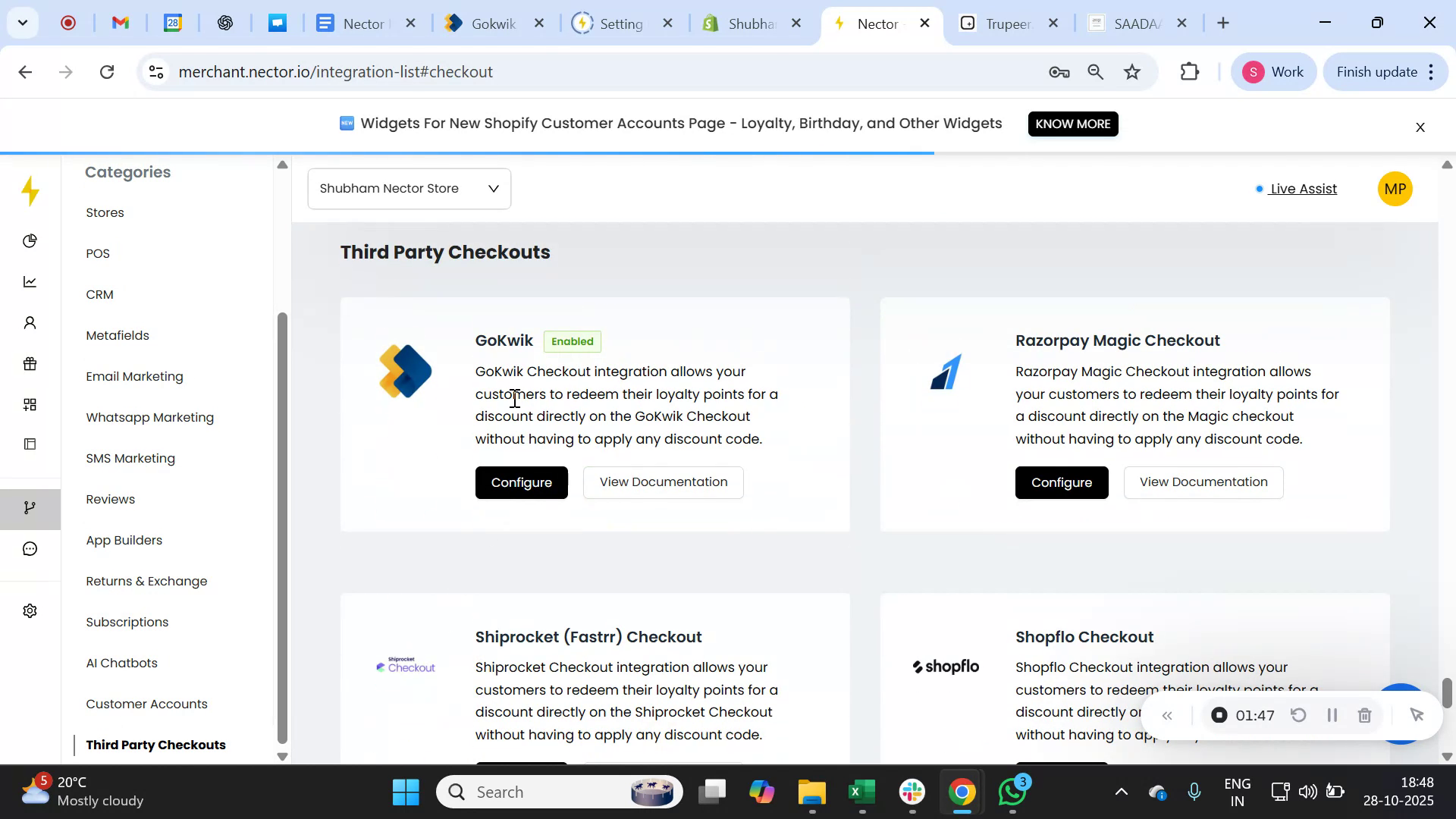Open settings gear icon in sidebar
The height and width of the screenshot is (819, 1456).
(x=30, y=610)
